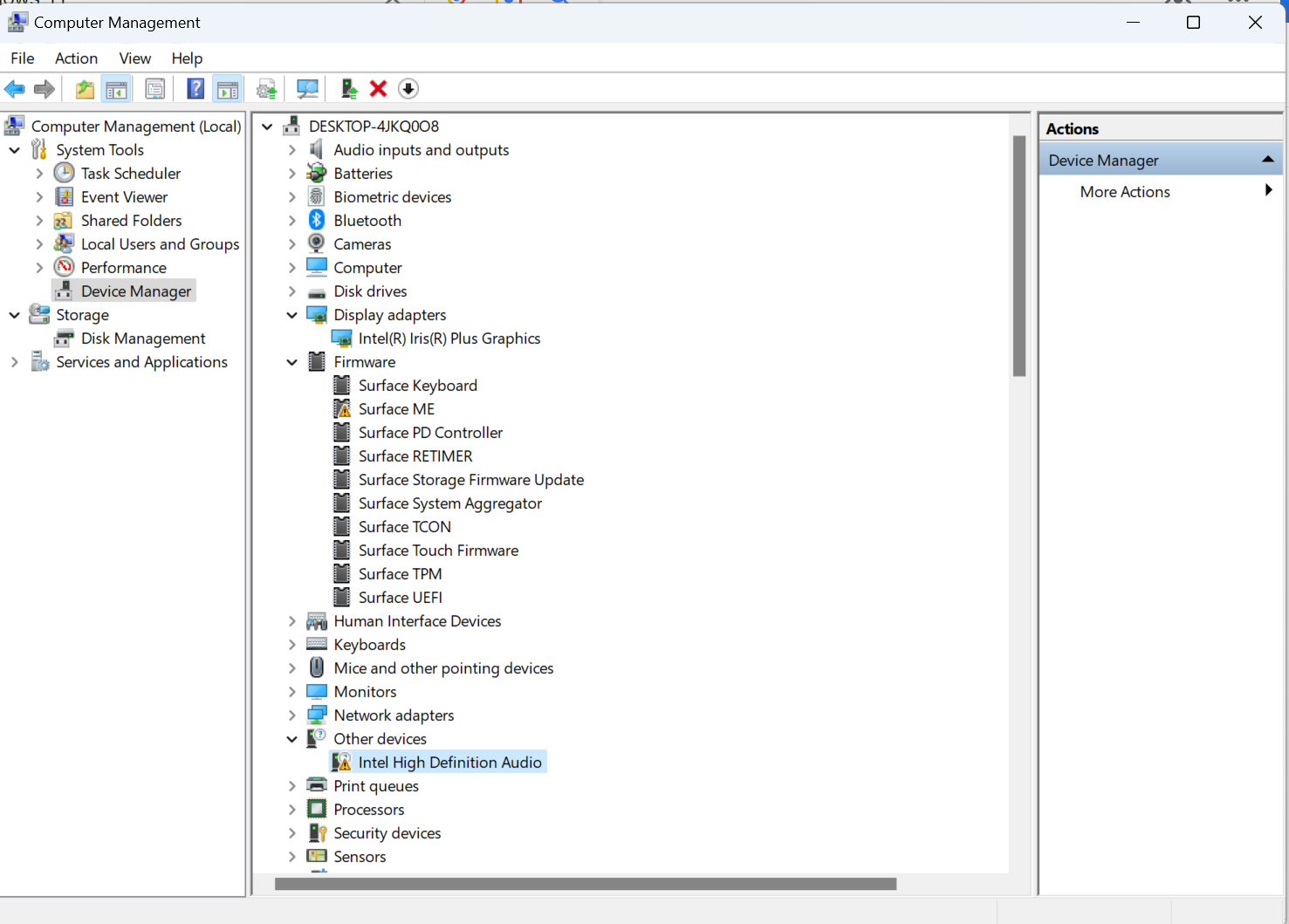Click More Actions in Actions pane
Screen dimensions: 1289x924
pos(1124,192)
